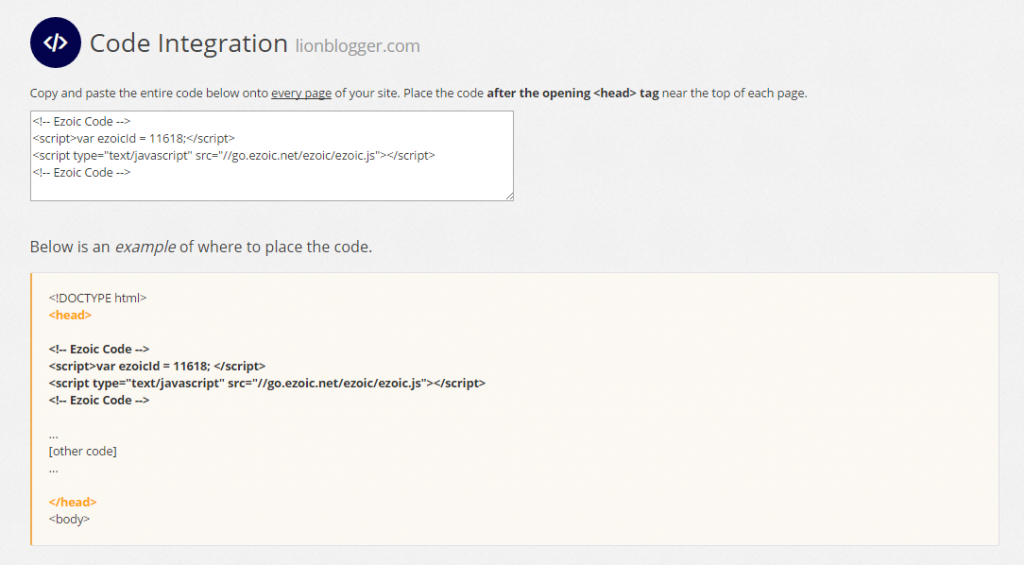This screenshot has width=1024, height=565.
Task: Select the orange opening <head> tag
Action: point(70,315)
